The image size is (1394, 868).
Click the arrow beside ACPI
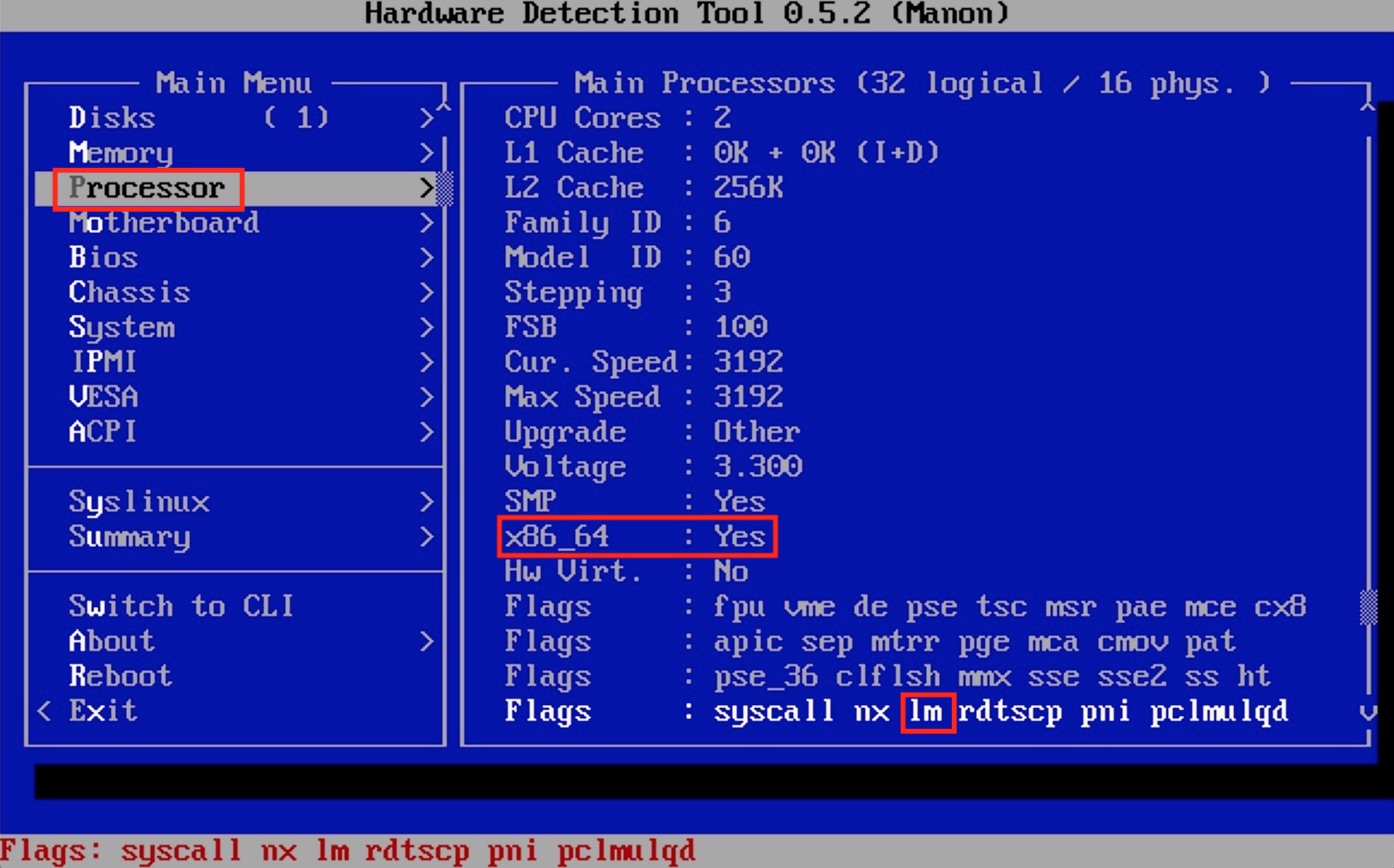[x=427, y=433]
